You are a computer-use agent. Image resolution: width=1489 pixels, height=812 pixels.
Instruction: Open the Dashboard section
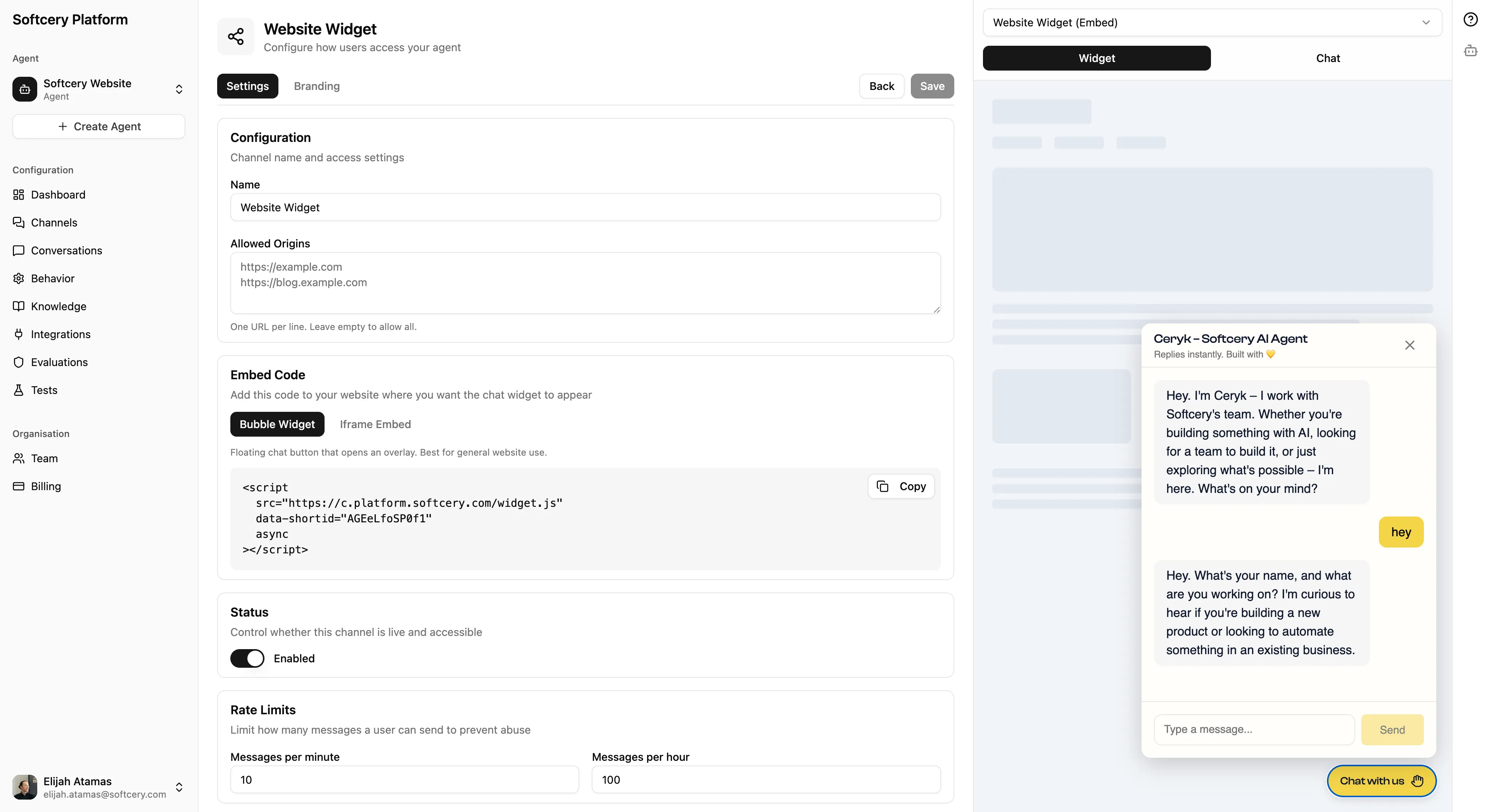(x=58, y=195)
